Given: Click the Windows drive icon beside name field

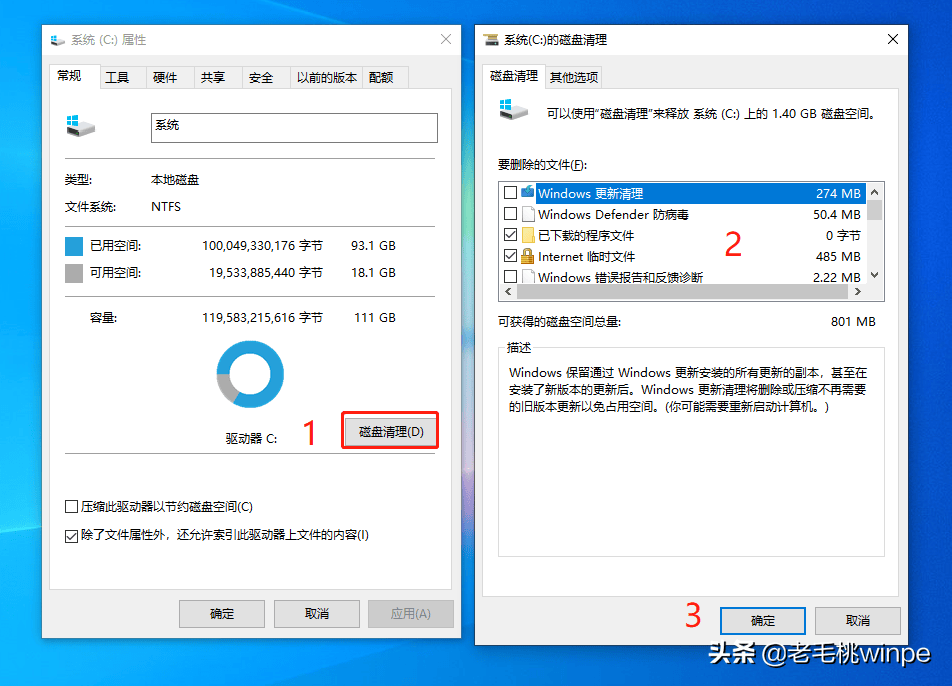Looking at the screenshot, I should pyautogui.click(x=81, y=126).
